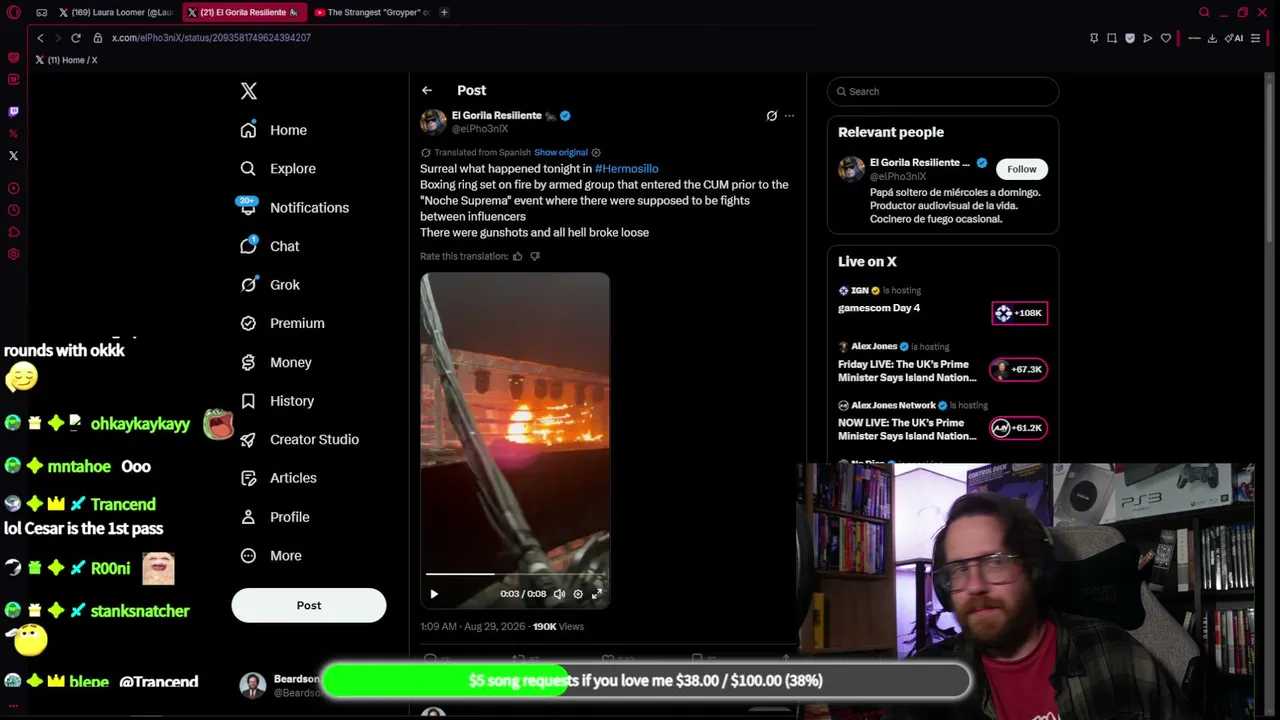Screen dimensions: 1280x720
Task: Click the +108K listeners badge
Action: coord(1019,313)
